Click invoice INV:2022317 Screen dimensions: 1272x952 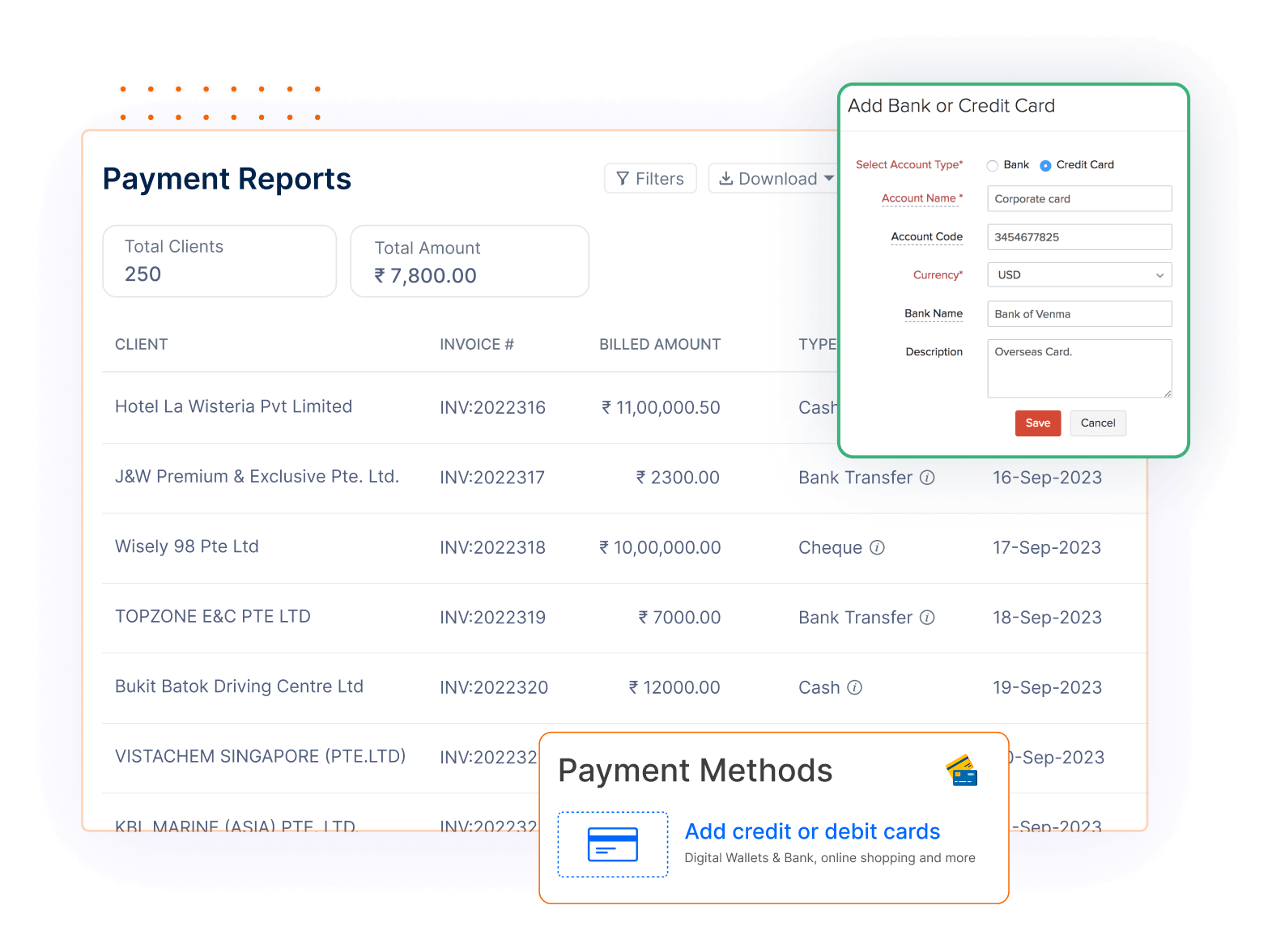[x=492, y=478]
